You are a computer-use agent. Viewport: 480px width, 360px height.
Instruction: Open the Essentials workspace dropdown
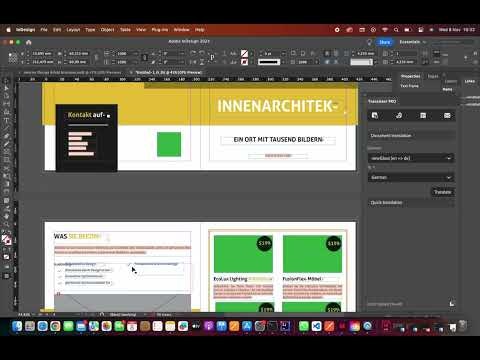click(413, 42)
